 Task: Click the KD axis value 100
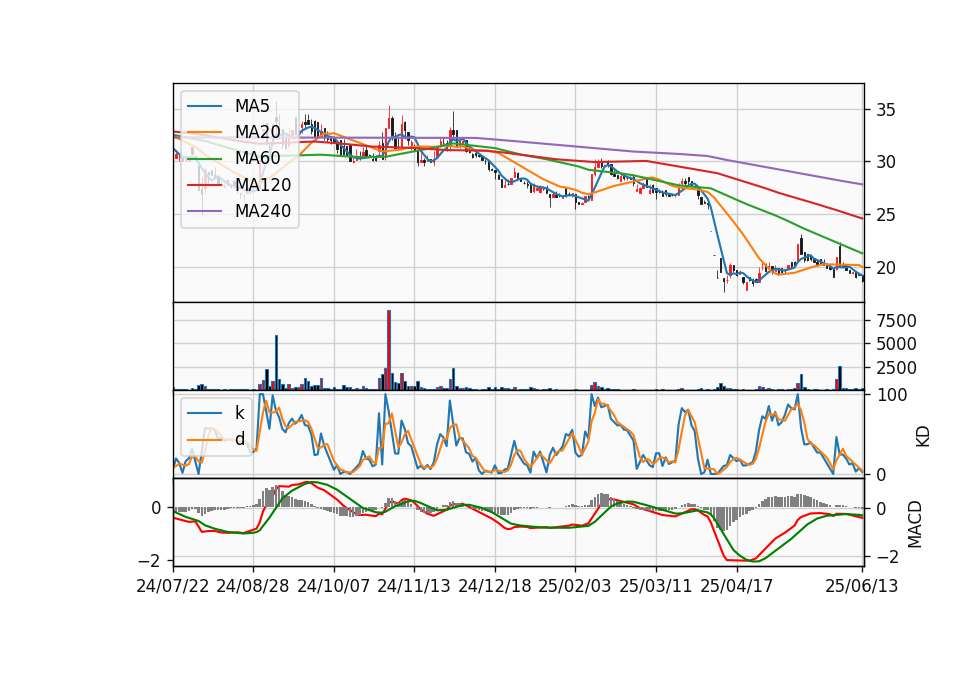tap(891, 395)
